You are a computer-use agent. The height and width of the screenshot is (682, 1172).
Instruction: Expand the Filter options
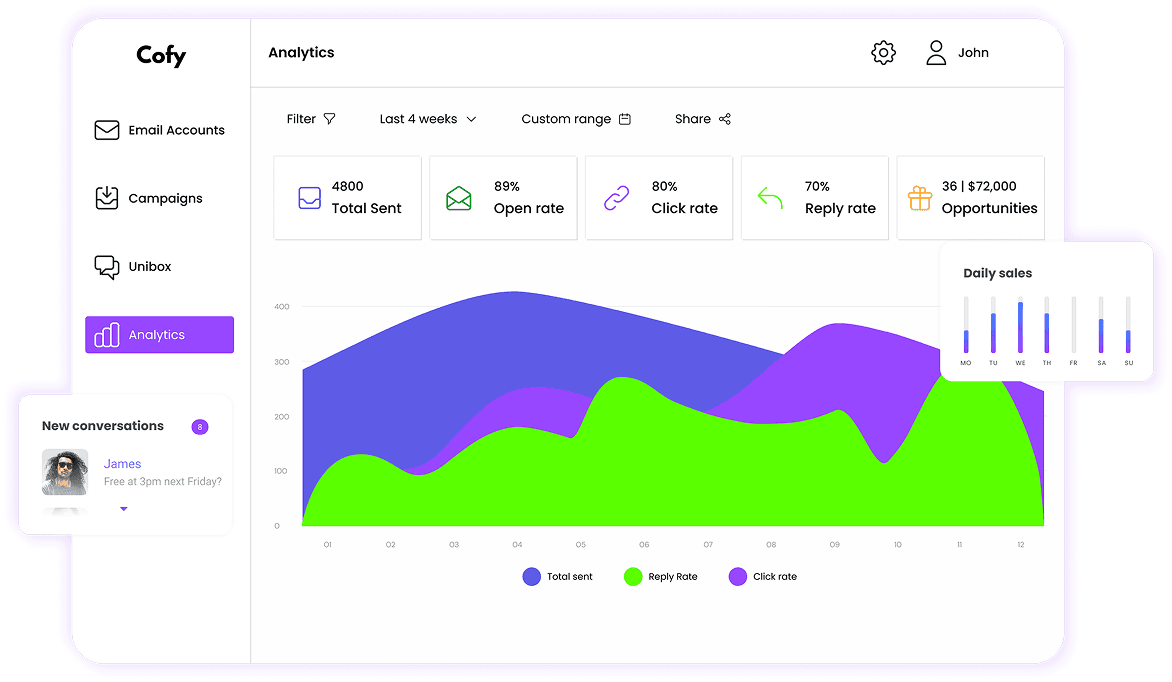[310, 118]
